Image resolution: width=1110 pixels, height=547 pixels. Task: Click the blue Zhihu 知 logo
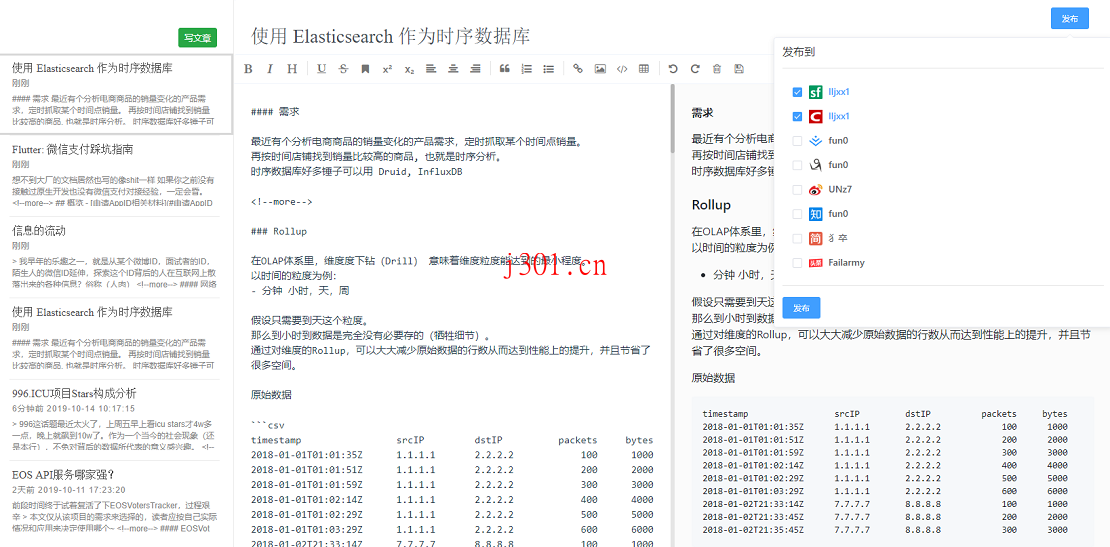pos(816,214)
